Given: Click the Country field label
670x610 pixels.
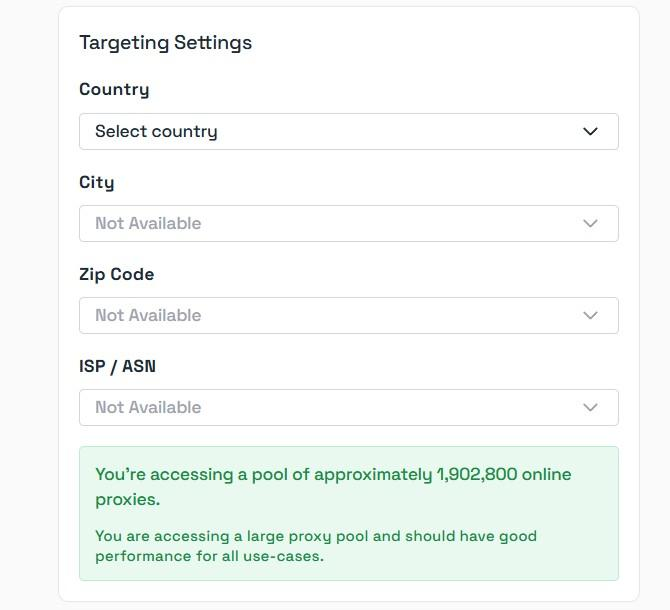Looking at the screenshot, I should 114,89.
